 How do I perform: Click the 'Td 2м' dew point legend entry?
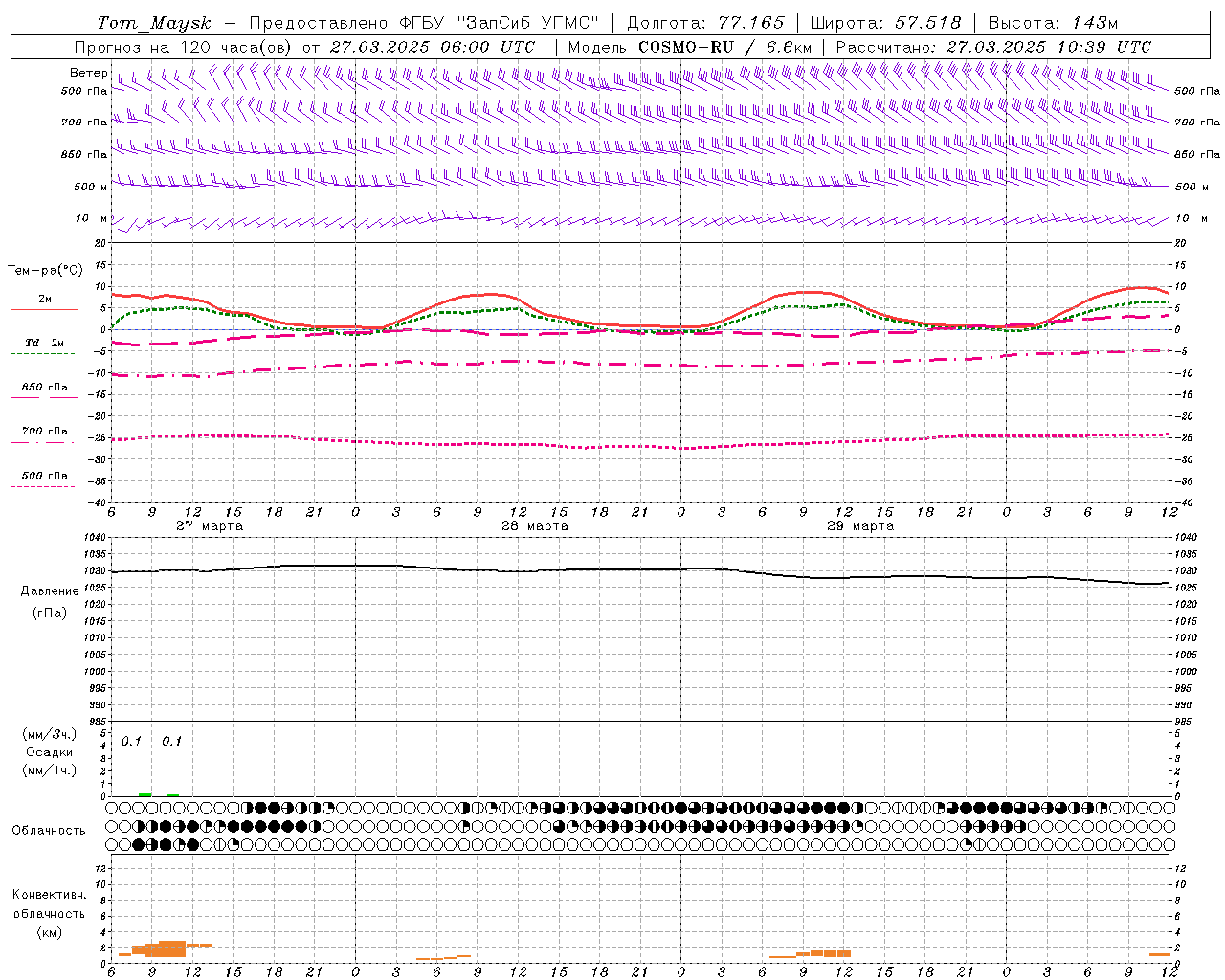(45, 343)
